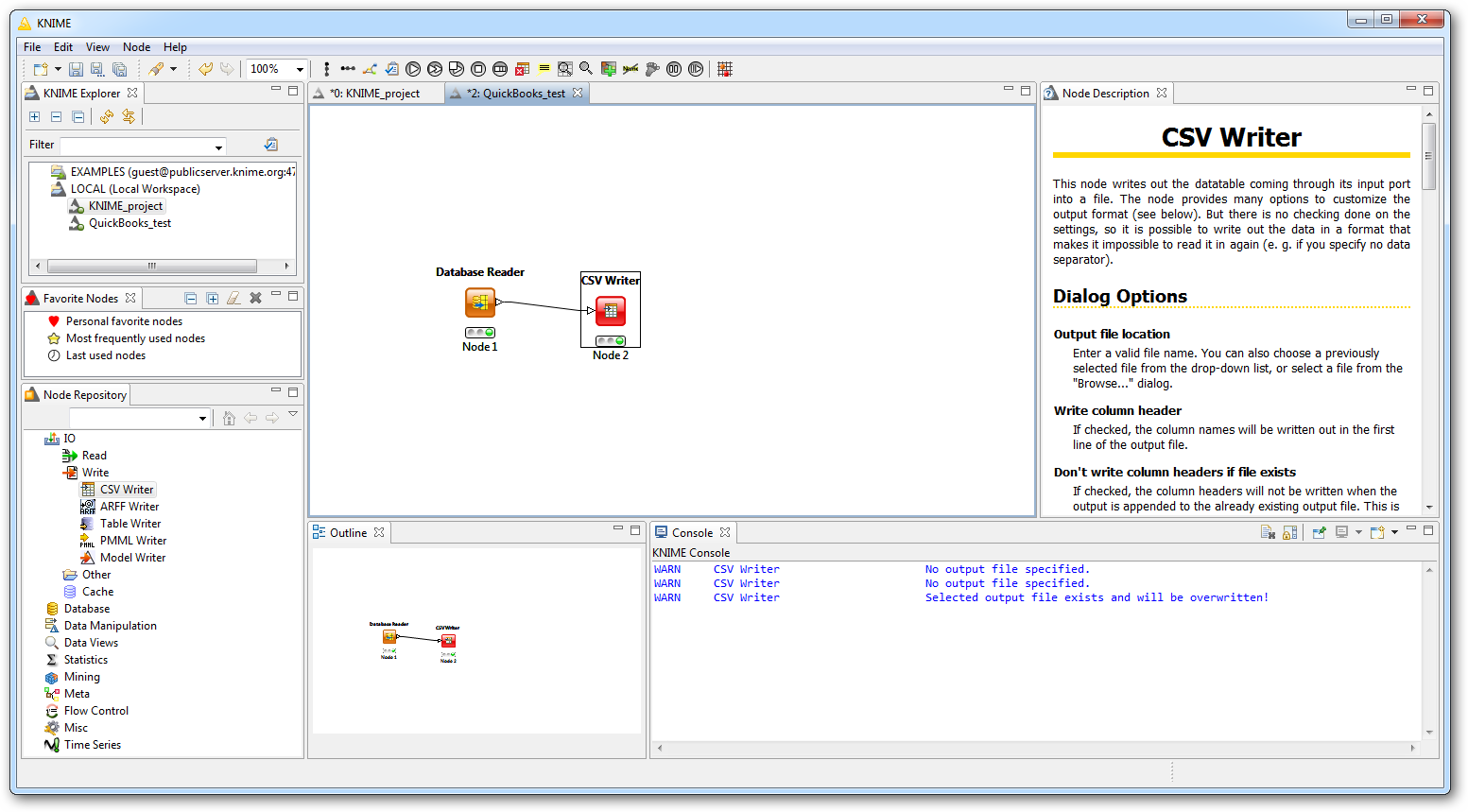Screen dimensions: 1468x812
Task: Open the Node menu
Action: (x=136, y=47)
